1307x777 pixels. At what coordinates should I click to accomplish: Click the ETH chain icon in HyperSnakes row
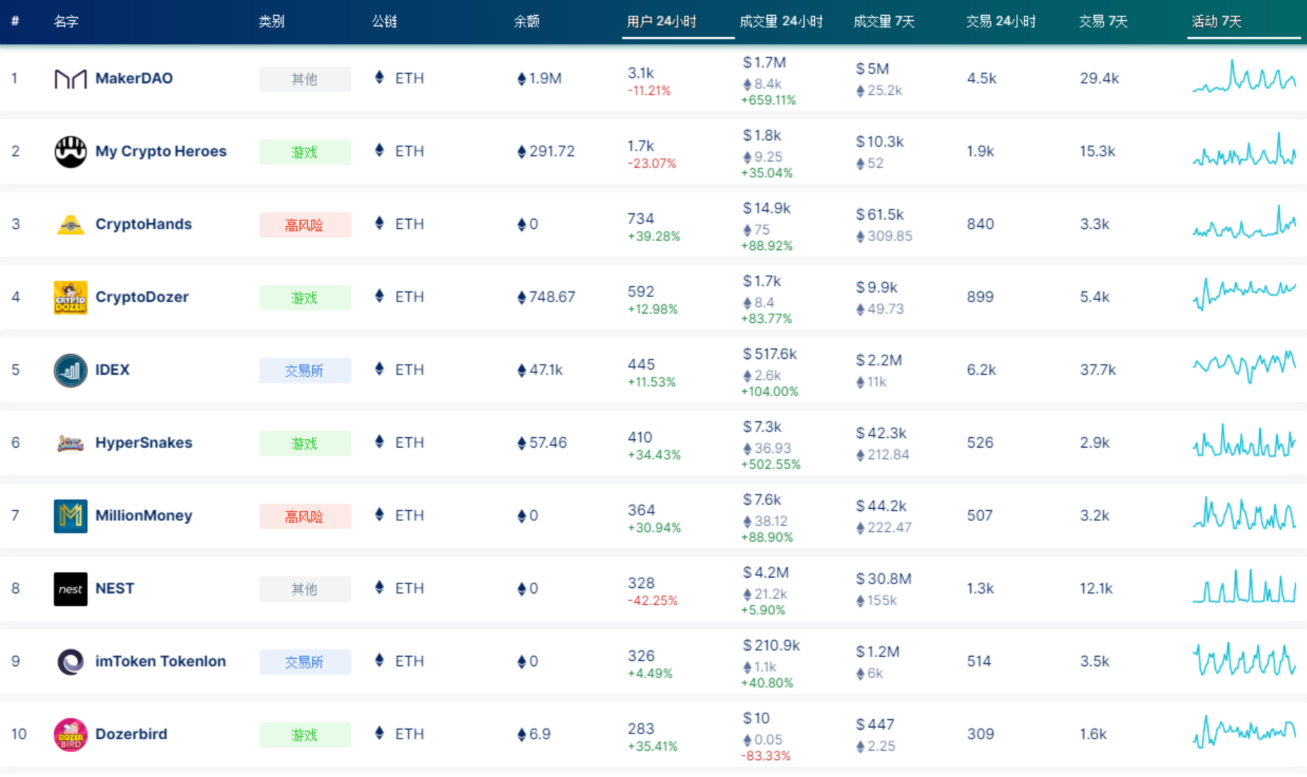point(379,442)
